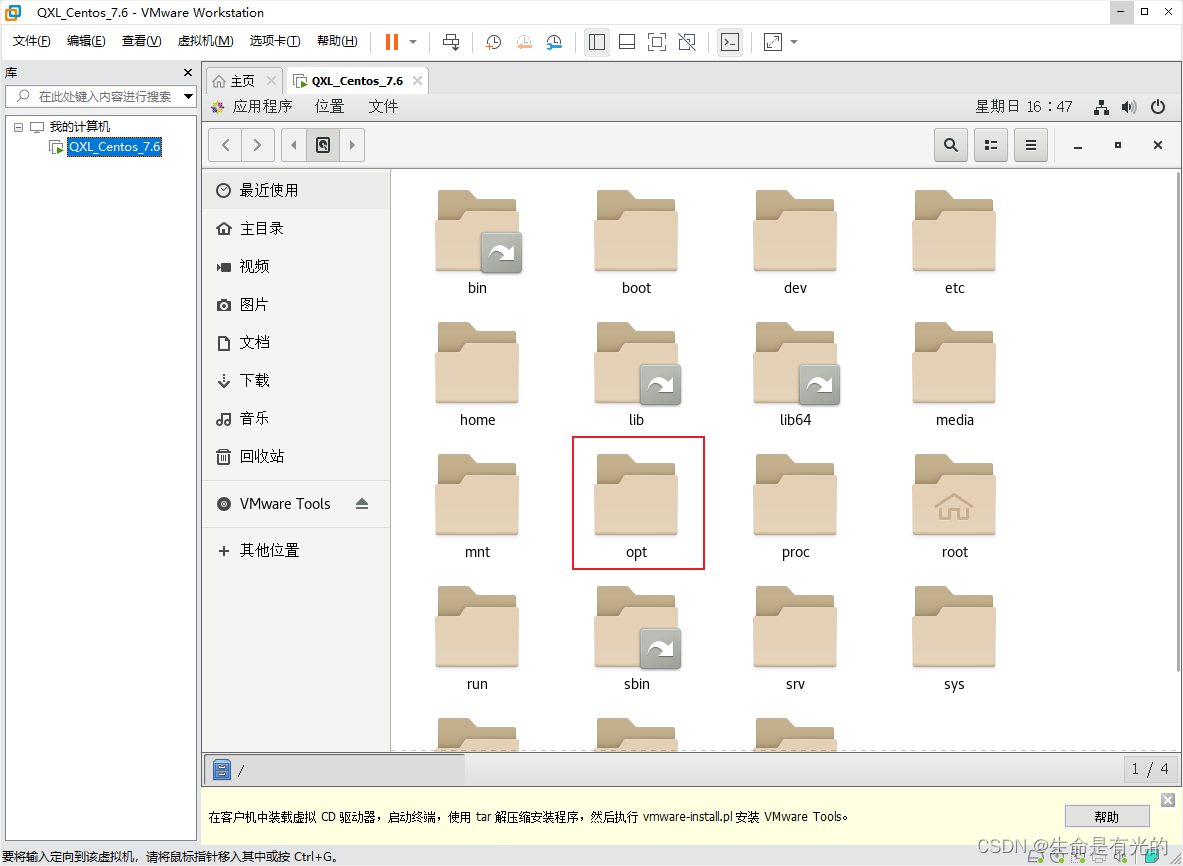Toggle full screen mode
Screen dimensions: 1183x866
pyautogui.click(x=657, y=42)
